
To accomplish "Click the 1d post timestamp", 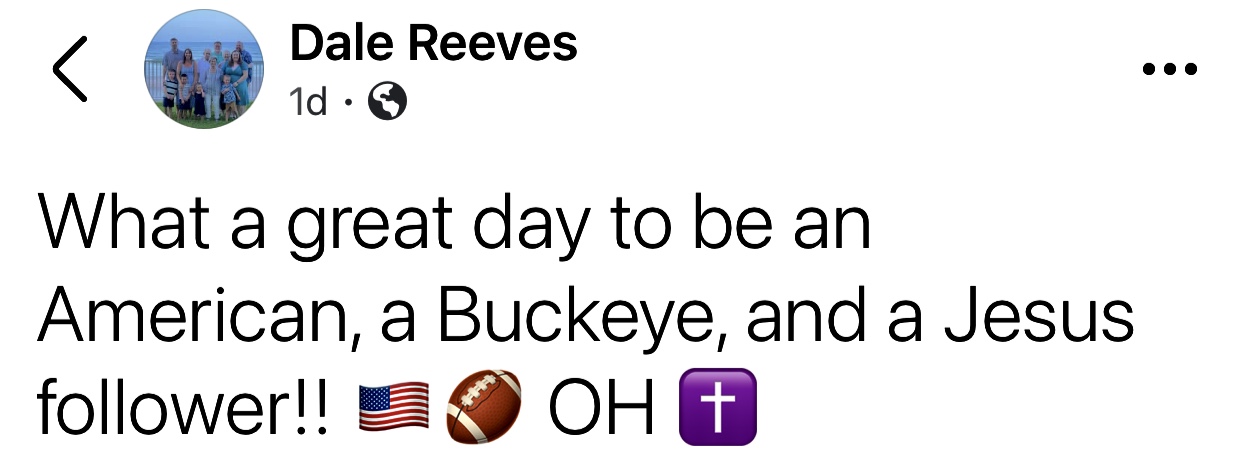I will pos(308,101).
